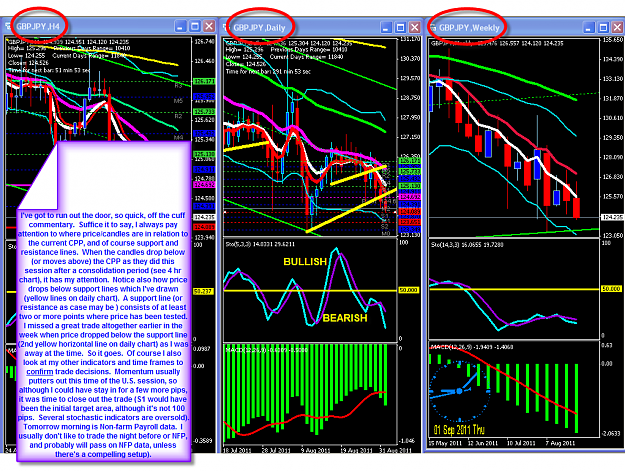Click the MACD label in the Daily window
Image resolution: width=625 pixels, height=471 pixels.
tap(266, 350)
